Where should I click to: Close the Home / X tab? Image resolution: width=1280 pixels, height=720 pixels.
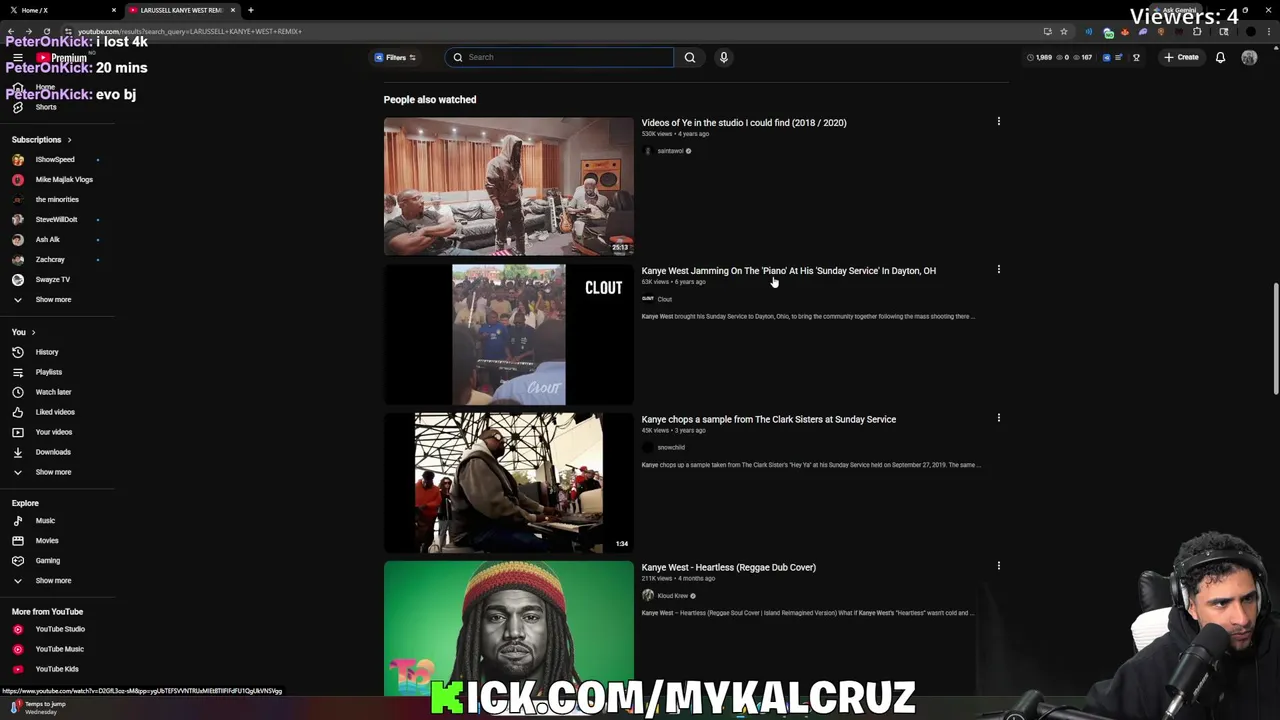pos(114,10)
